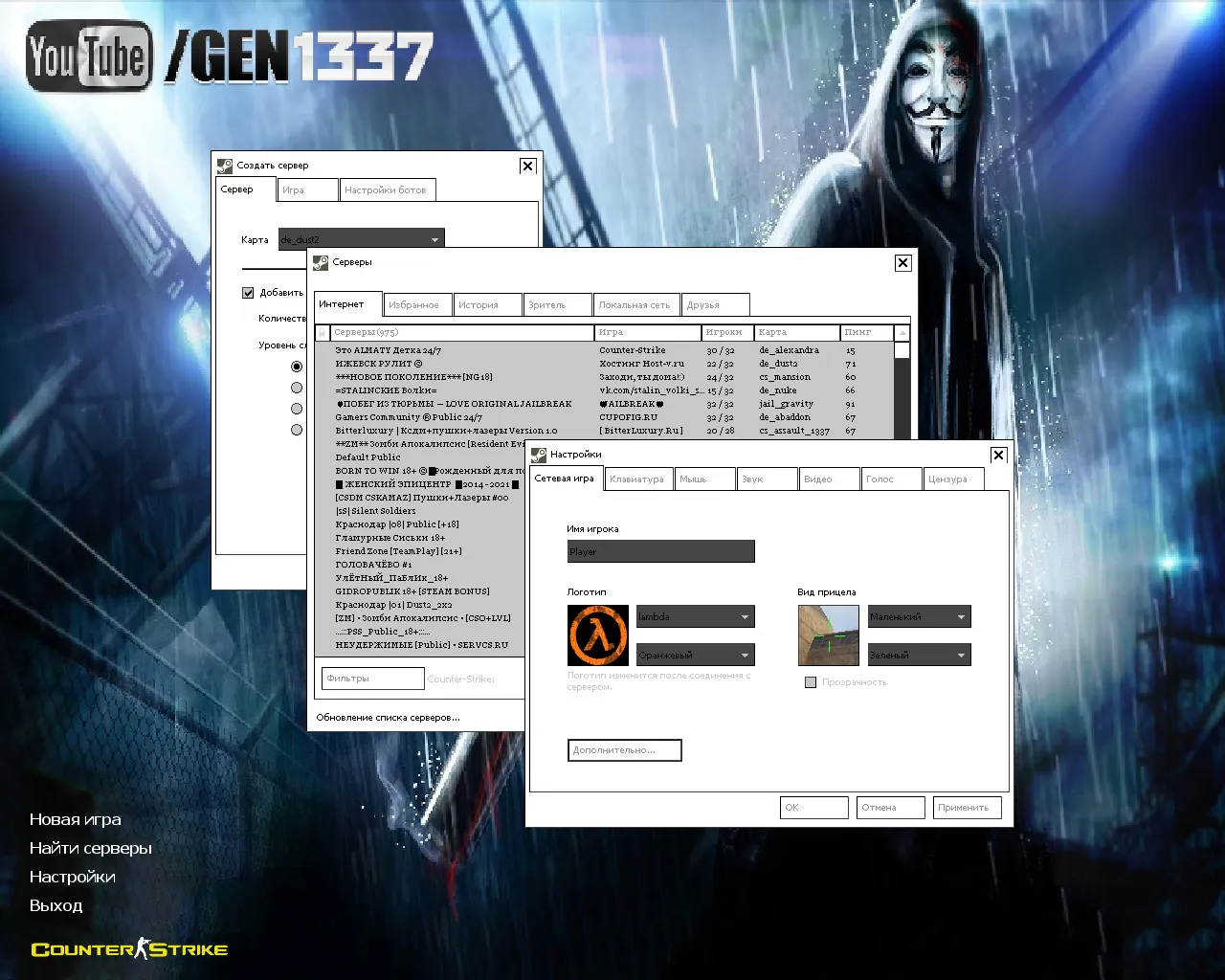Click the lock icon beside Серверы(975) header
The image size is (1225, 980).
pyautogui.click(x=322, y=332)
